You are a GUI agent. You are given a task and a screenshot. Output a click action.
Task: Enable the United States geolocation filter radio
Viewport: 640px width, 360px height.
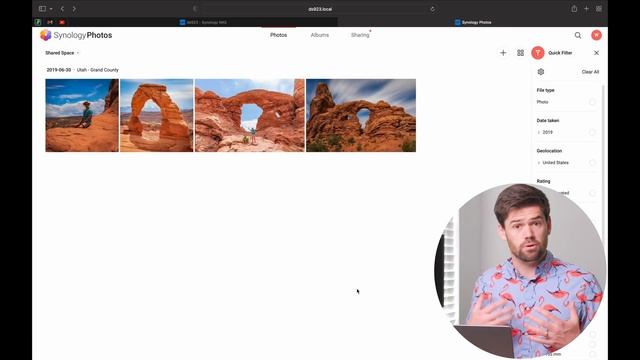pos(592,162)
